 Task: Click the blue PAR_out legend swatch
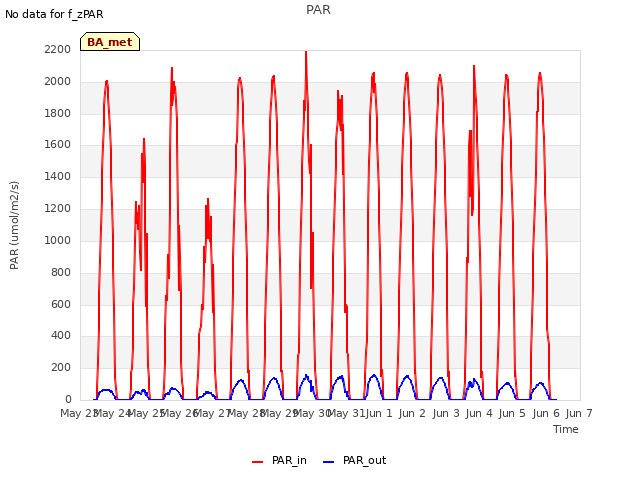(329, 461)
